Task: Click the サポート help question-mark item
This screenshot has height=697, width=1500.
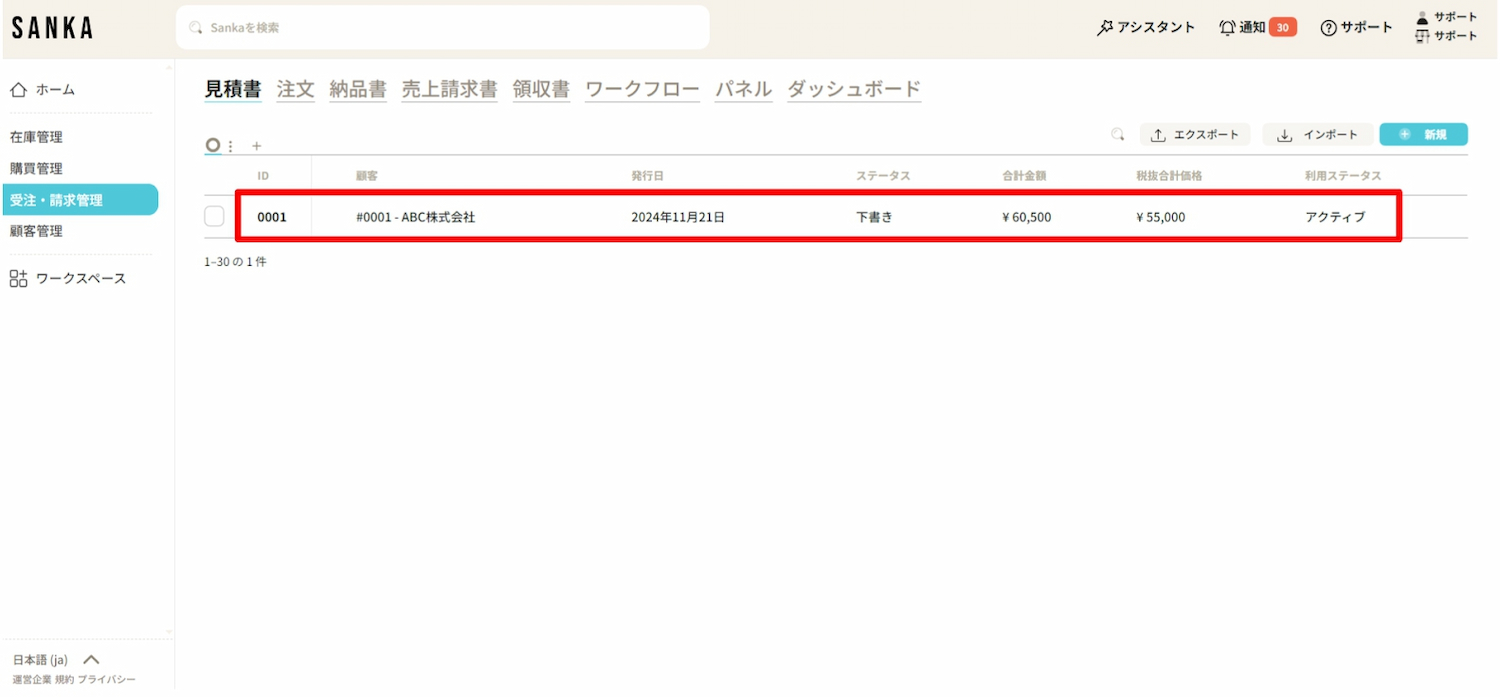Action: pos(1356,27)
